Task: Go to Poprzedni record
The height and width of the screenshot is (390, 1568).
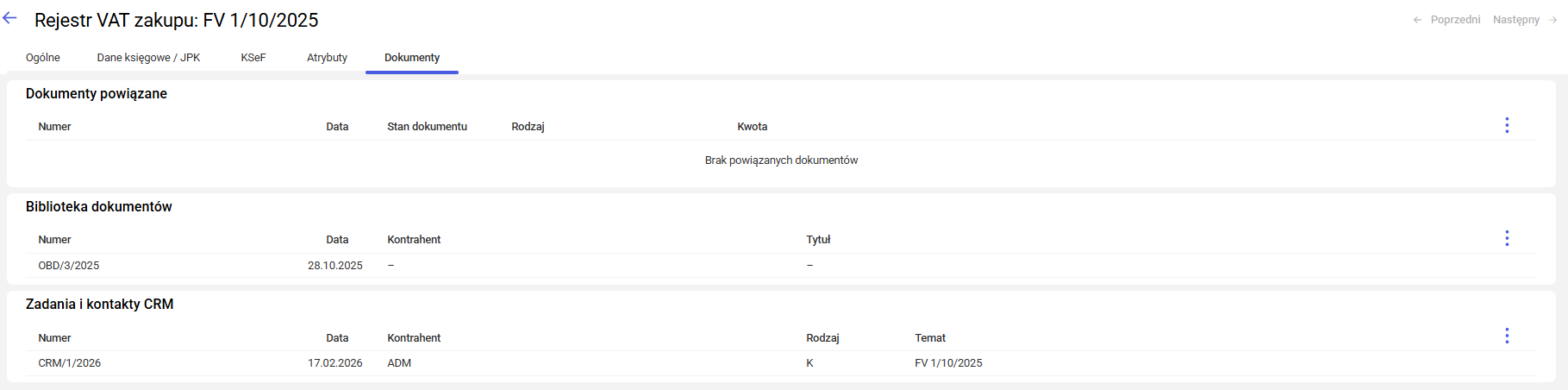Action: pos(1446,20)
